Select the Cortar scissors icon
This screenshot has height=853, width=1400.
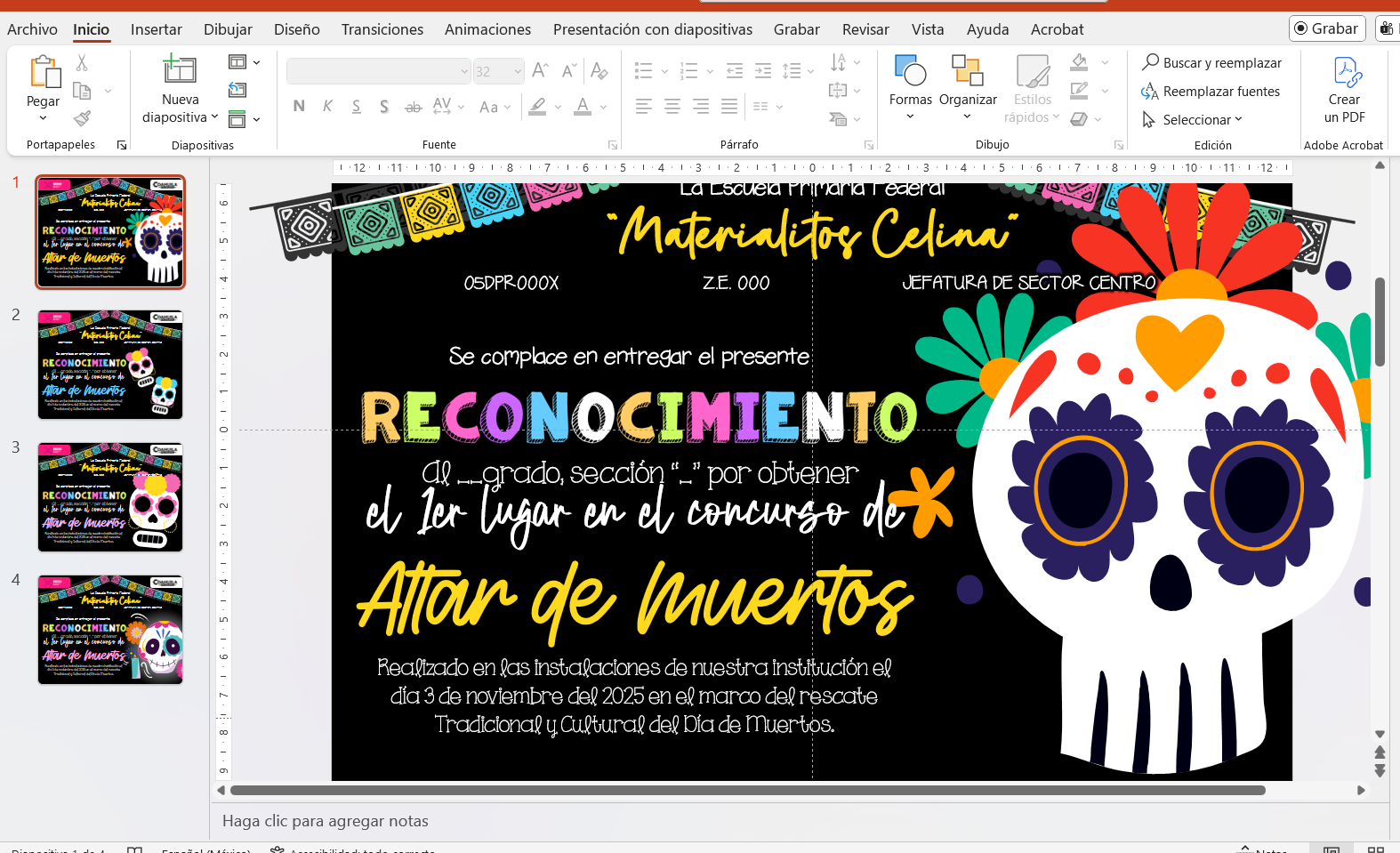pyautogui.click(x=82, y=63)
